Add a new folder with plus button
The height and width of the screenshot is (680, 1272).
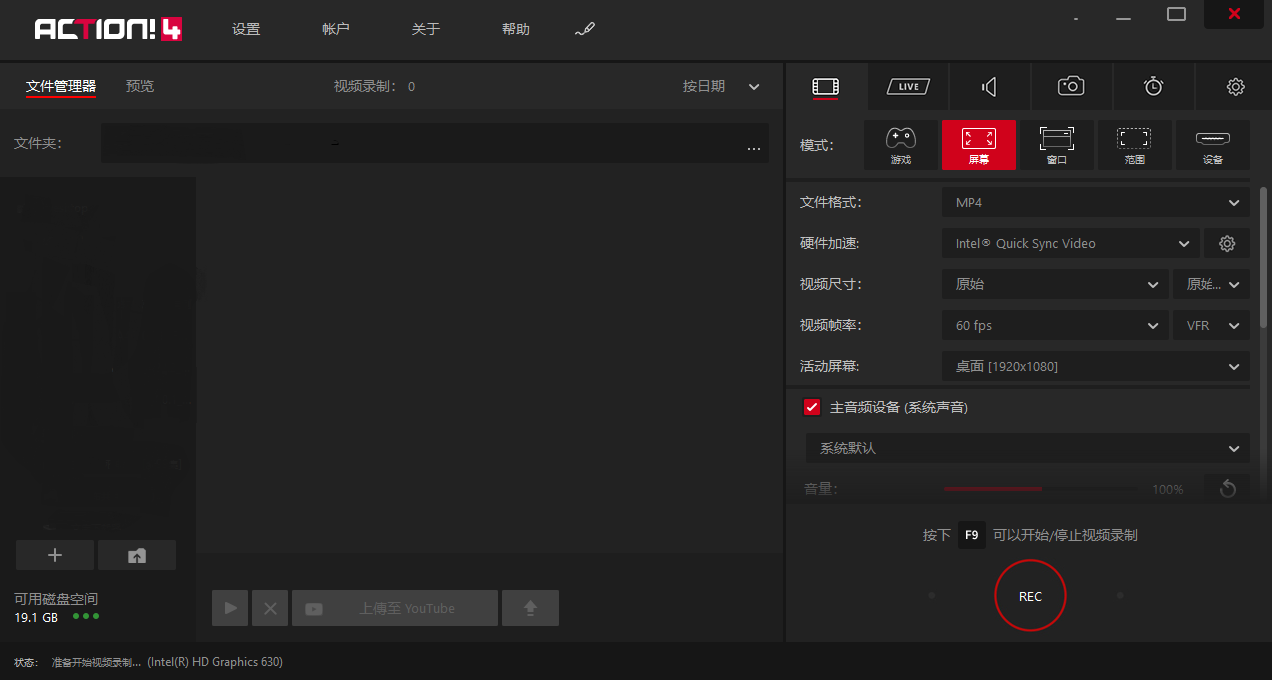(55, 555)
